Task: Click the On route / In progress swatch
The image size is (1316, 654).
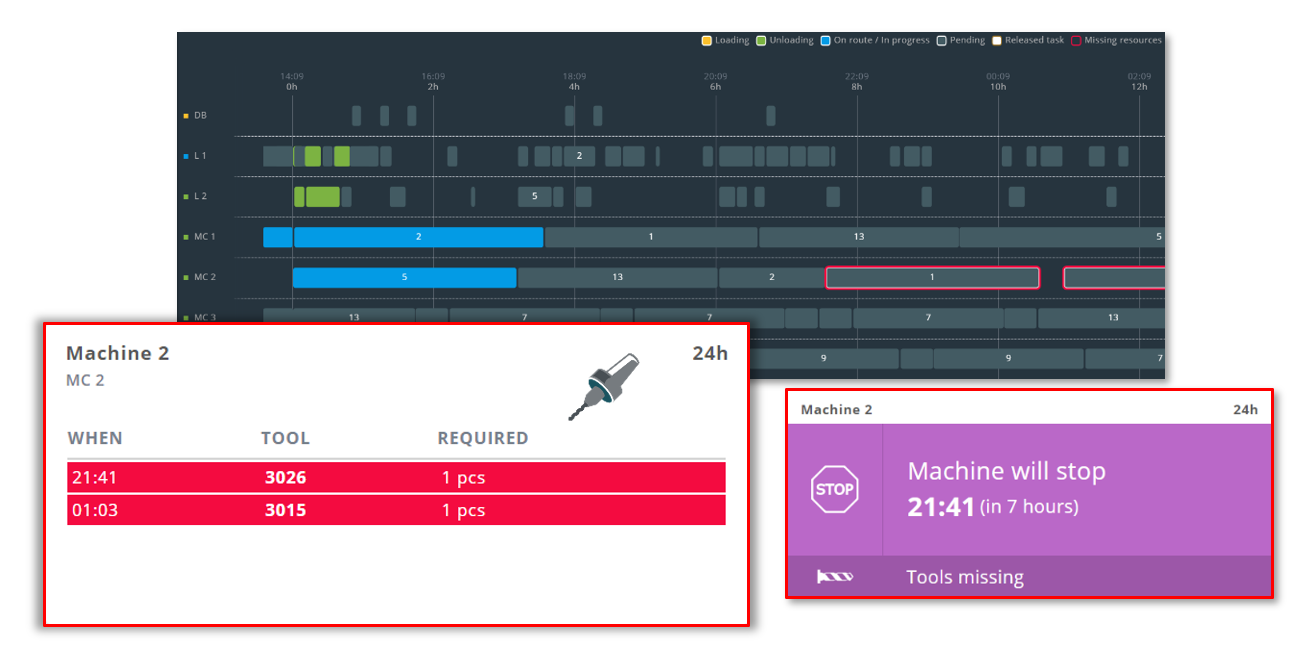Action: (825, 41)
